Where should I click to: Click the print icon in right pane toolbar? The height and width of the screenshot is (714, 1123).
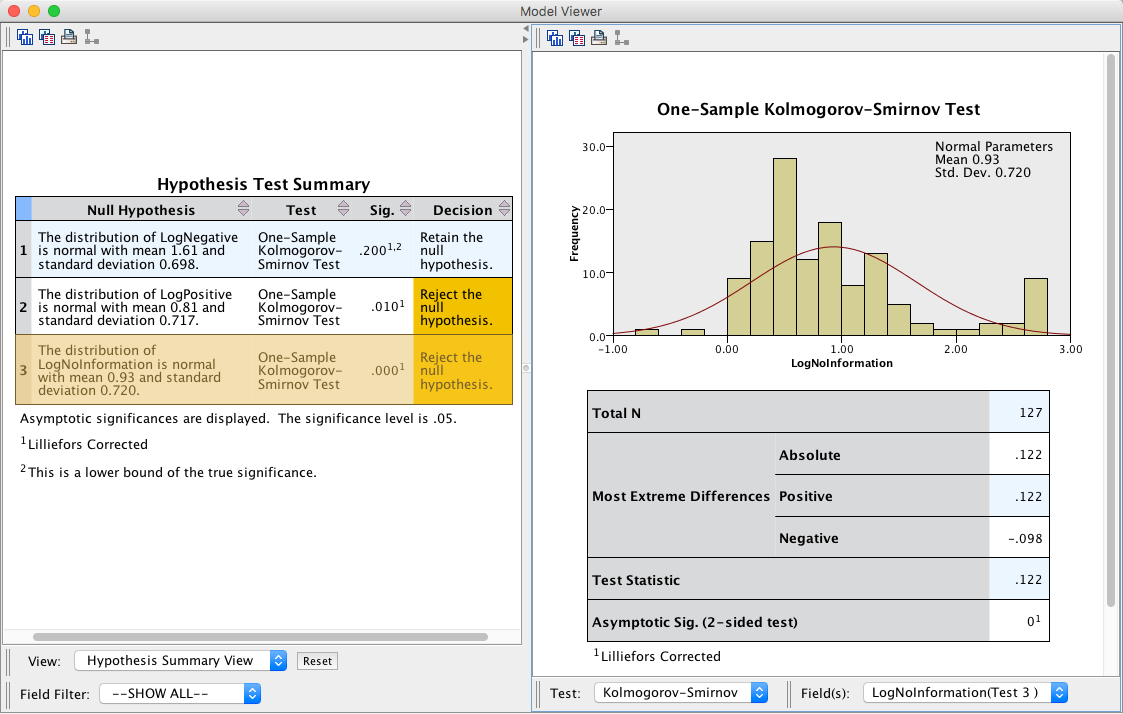[x=599, y=38]
